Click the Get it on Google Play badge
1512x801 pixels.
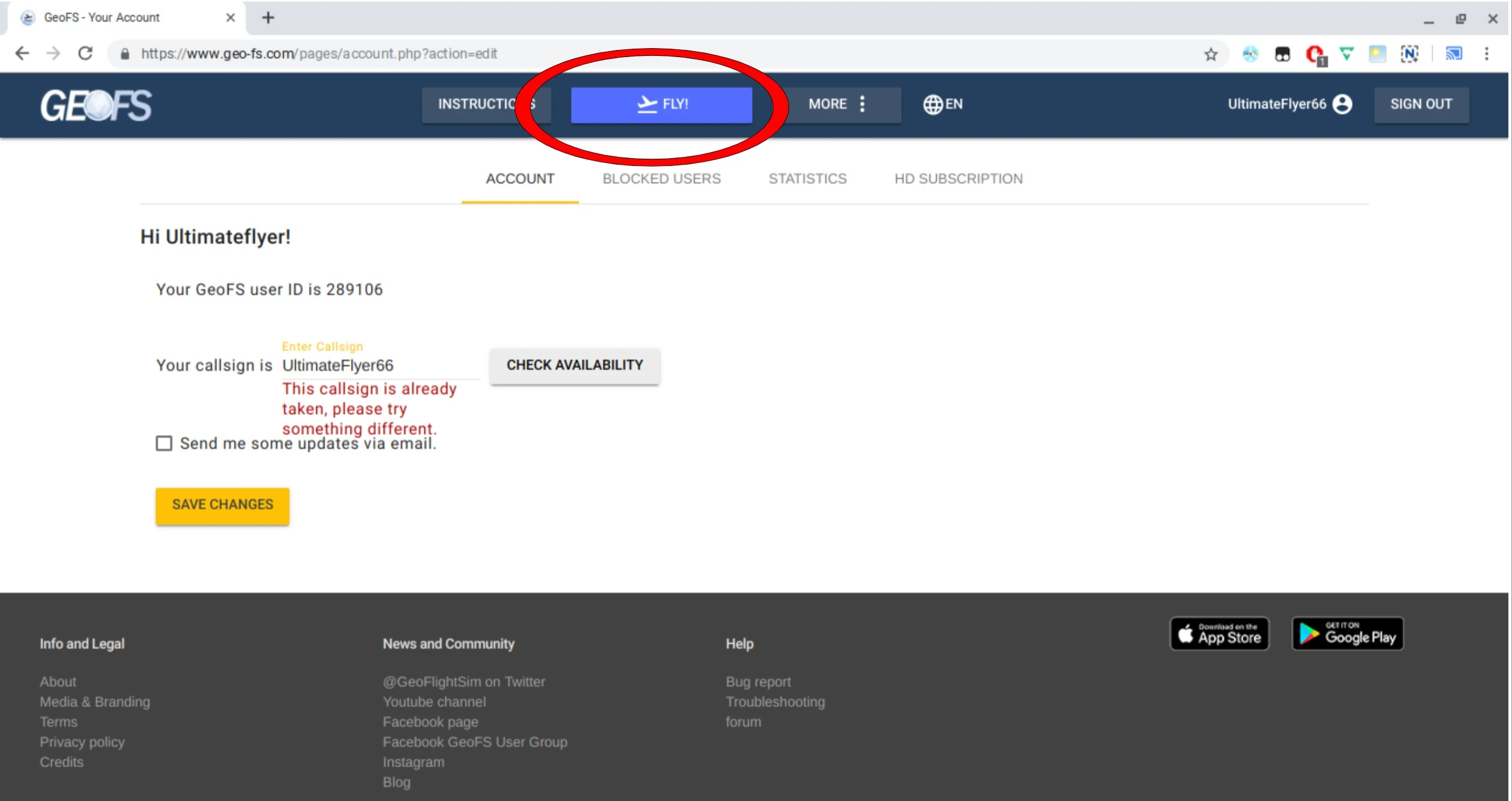tap(1347, 634)
